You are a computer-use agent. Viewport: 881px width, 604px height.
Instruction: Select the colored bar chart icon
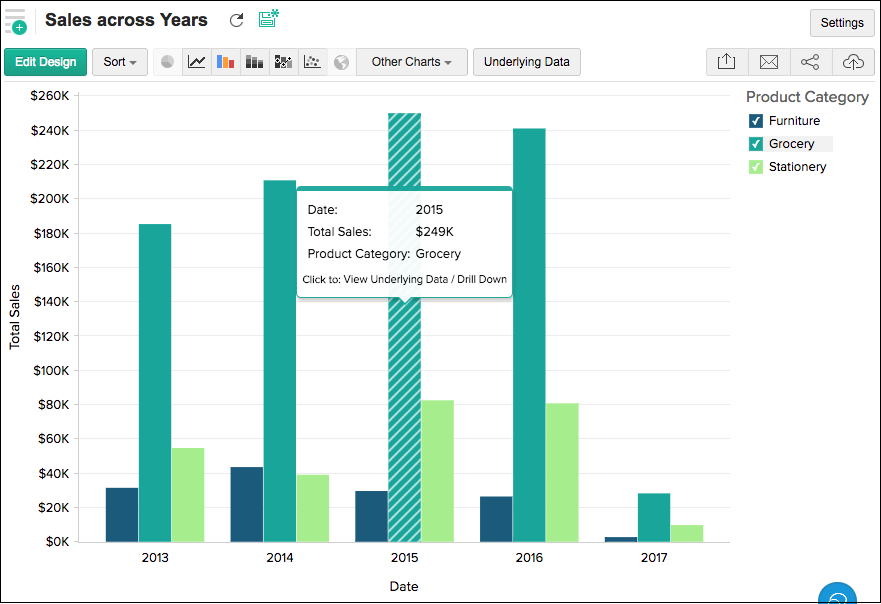(x=226, y=62)
